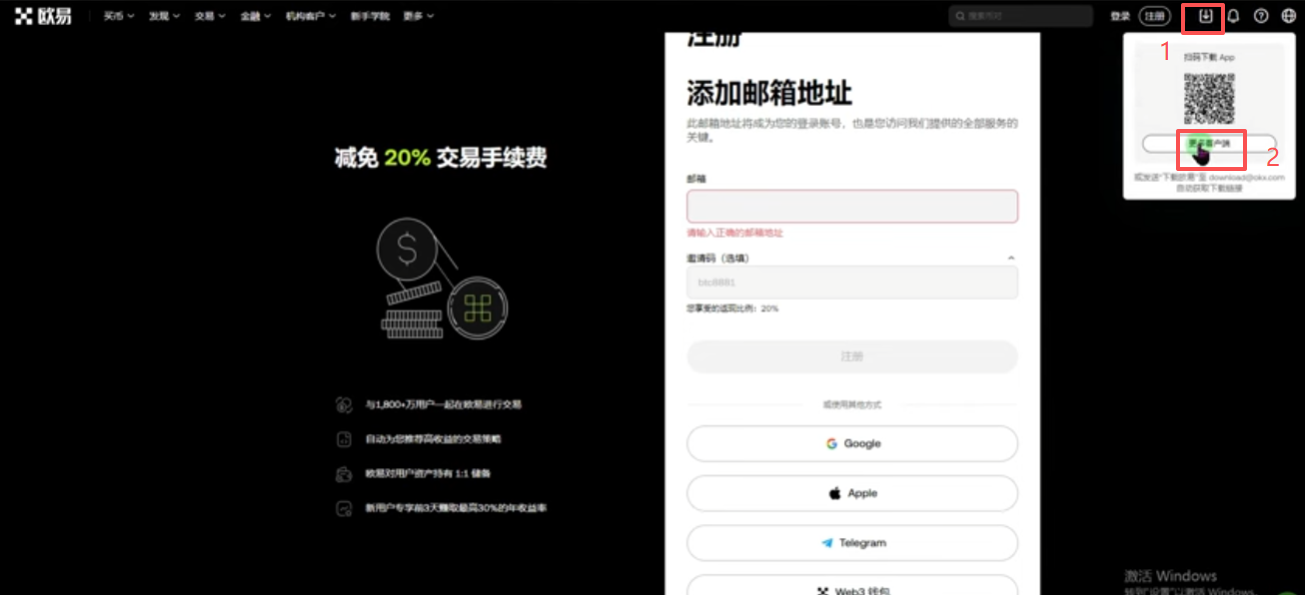Expand the 交易 dropdown menu
Image resolution: width=1305 pixels, height=595 pixels.
coord(210,16)
